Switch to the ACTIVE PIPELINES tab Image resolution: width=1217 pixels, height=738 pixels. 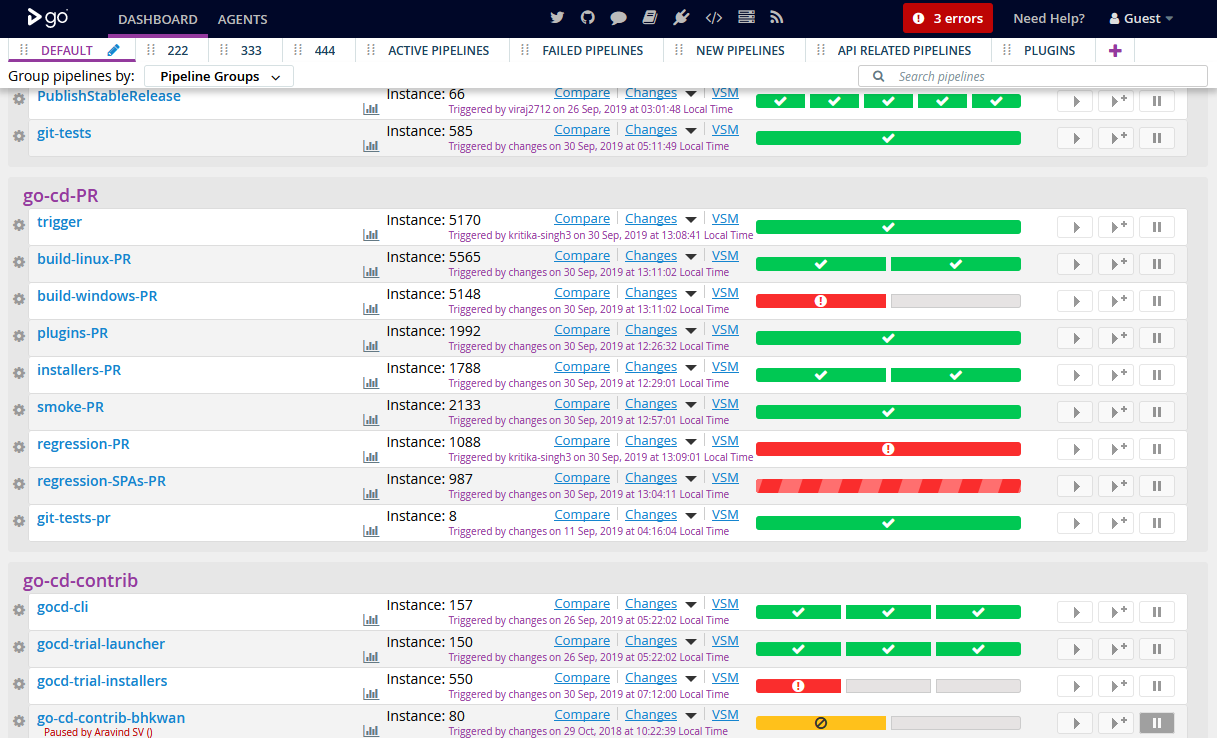coord(438,50)
